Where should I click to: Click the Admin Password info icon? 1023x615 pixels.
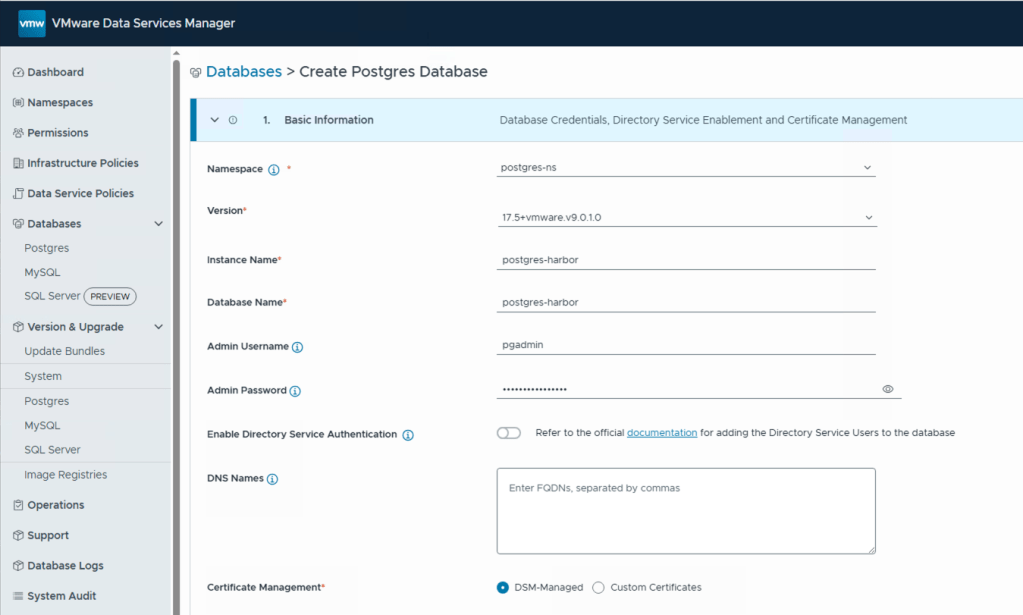point(295,391)
